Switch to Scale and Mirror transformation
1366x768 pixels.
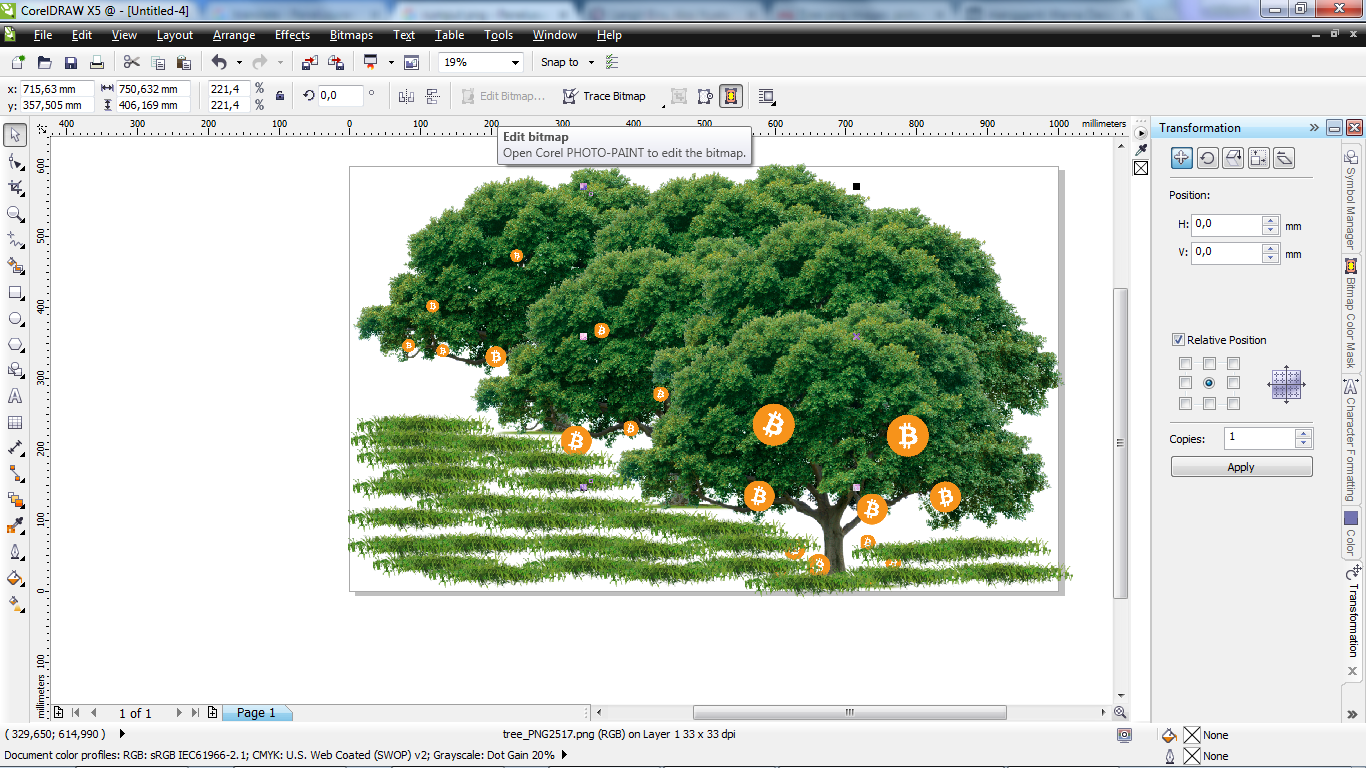click(x=1233, y=157)
